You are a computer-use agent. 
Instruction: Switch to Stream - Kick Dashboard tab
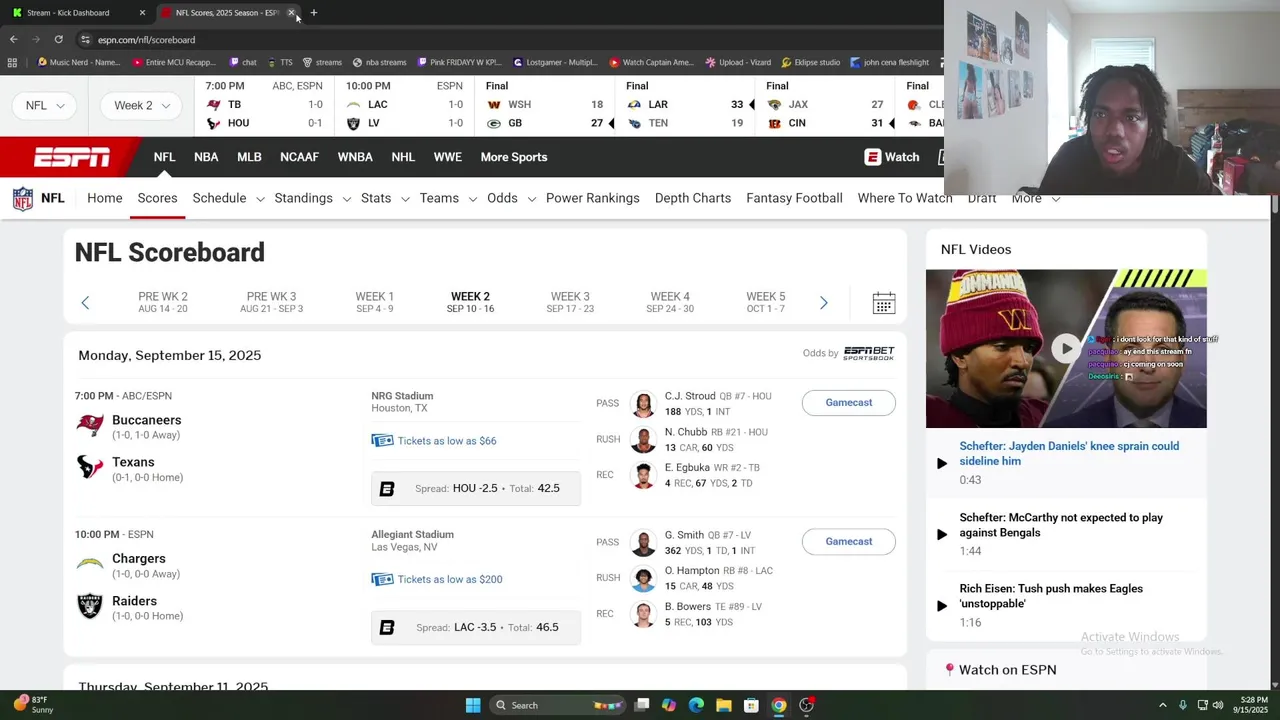click(77, 13)
